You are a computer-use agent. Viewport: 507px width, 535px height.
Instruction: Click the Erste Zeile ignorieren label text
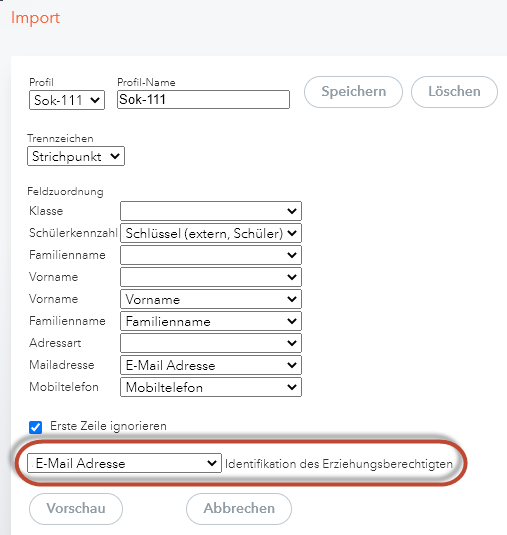[x=108, y=426]
